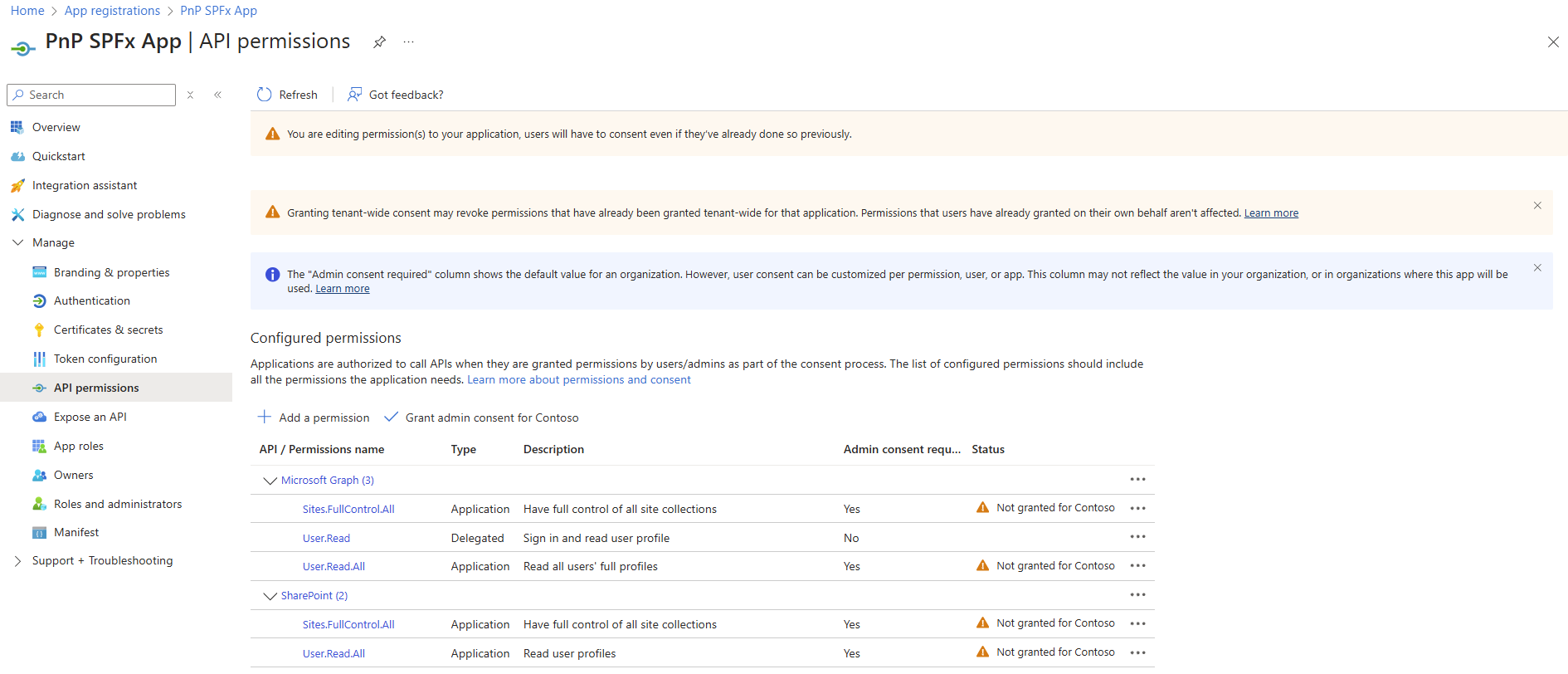Dismiss the Admin consent required info banner

coord(1537,267)
